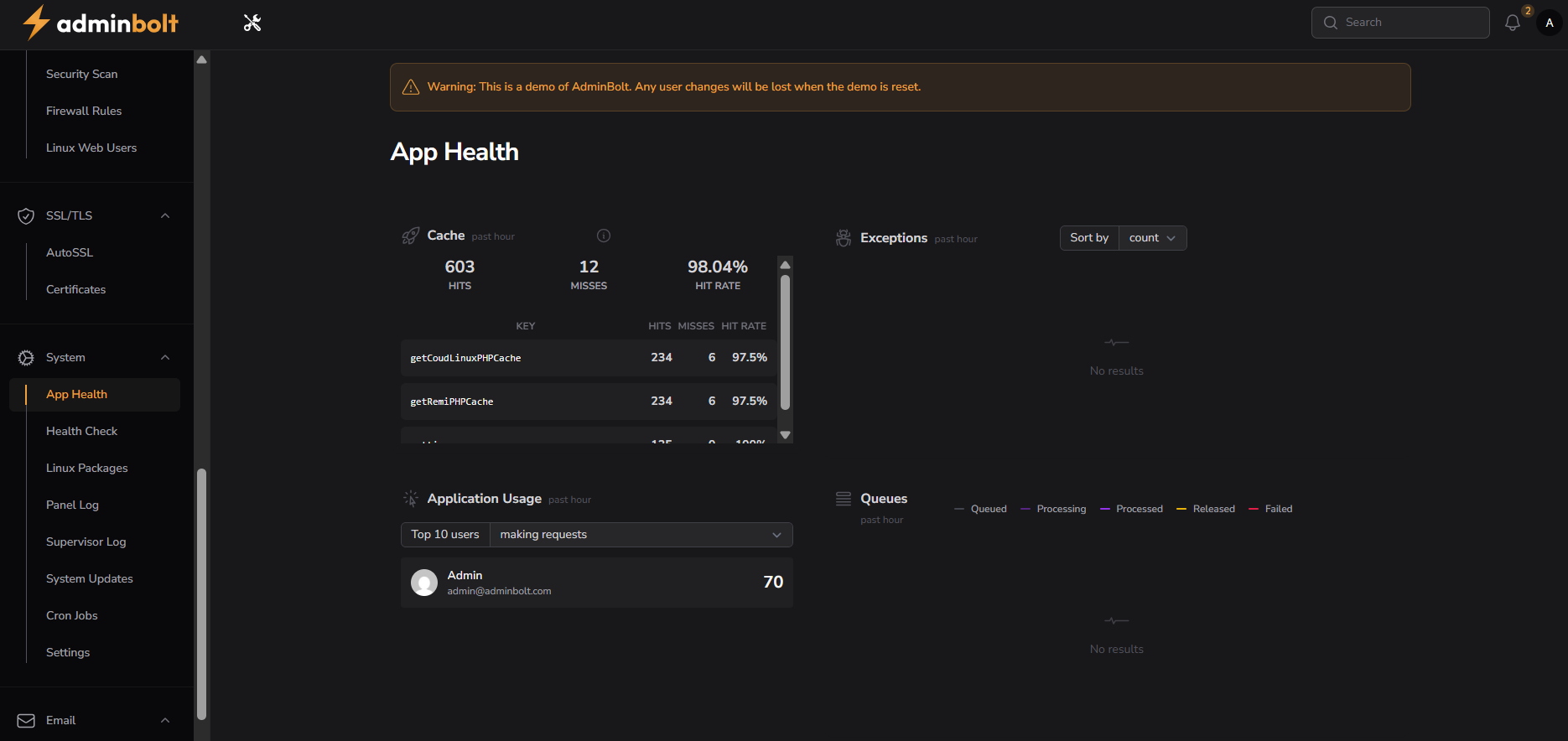Screen dimensions: 1568x741
Task: Toggle the Queued legend entry
Action: pos(980,509)
